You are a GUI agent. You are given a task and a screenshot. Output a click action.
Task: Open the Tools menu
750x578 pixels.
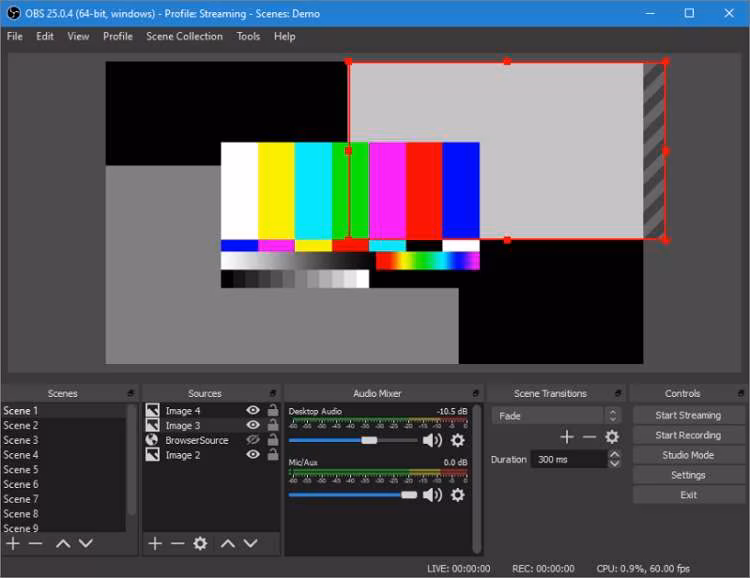coord(248,36)
